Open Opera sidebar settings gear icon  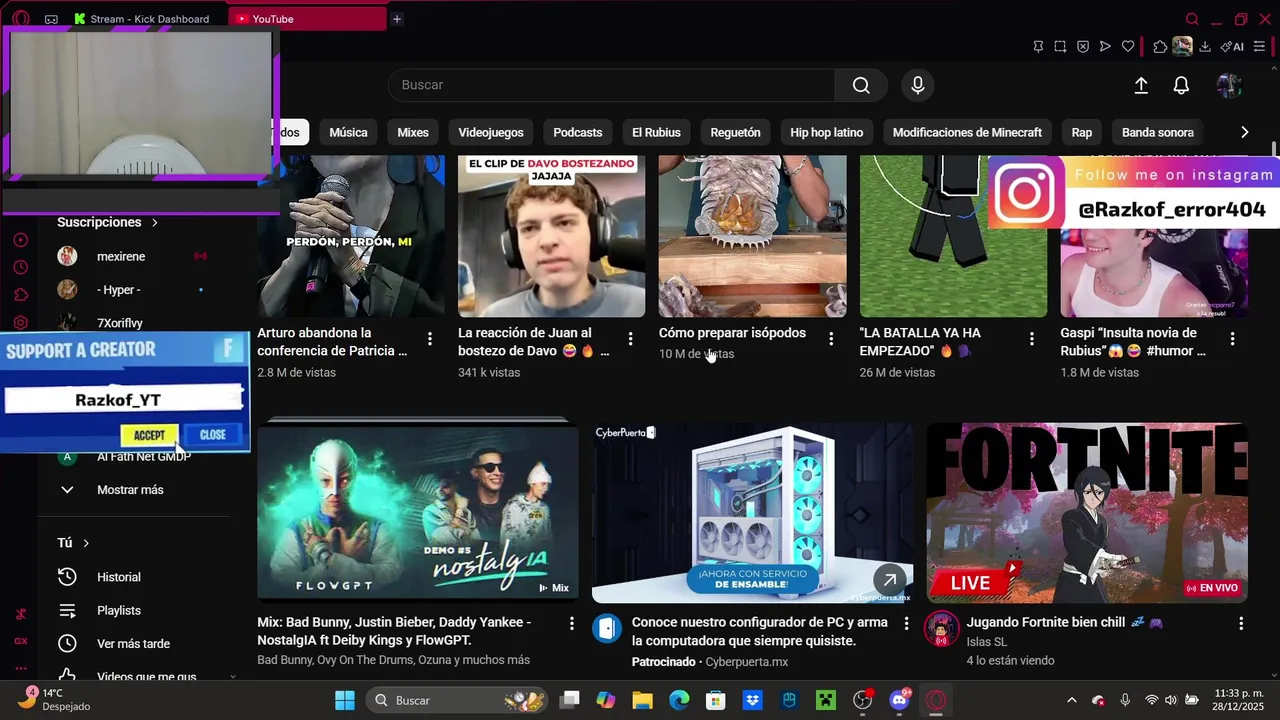[20, 322]
